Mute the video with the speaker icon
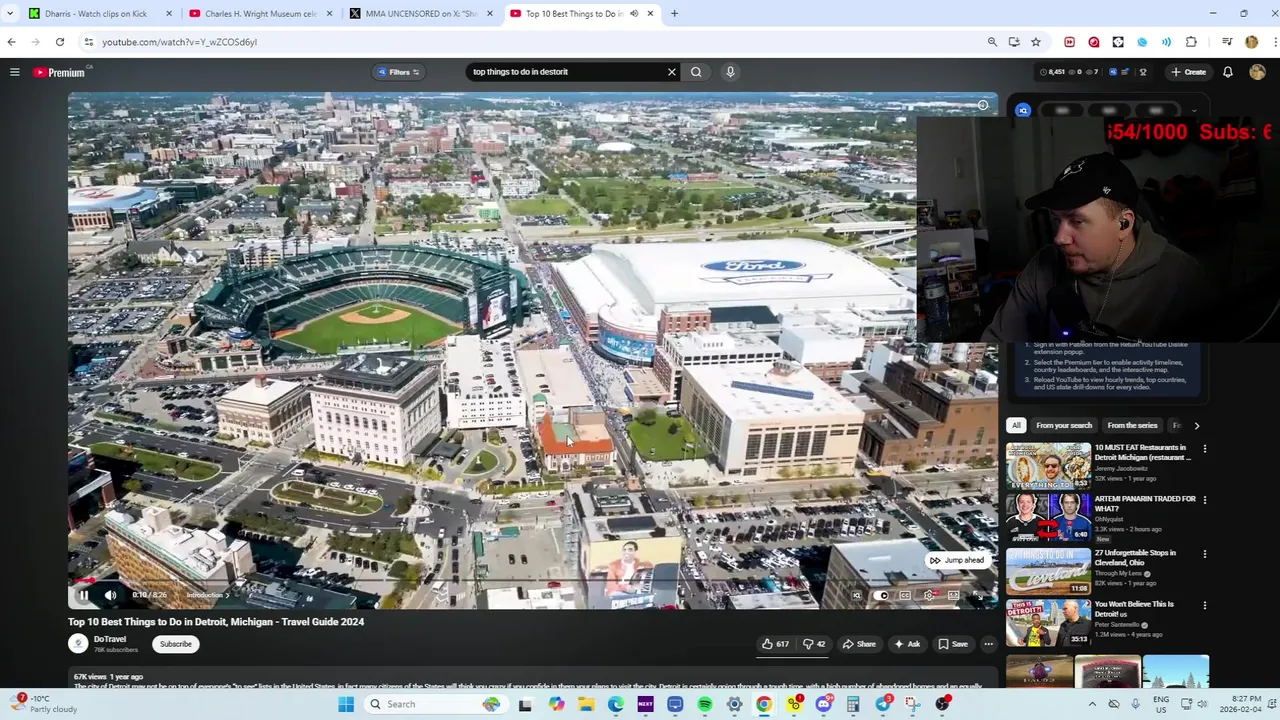 click(x=111, y=595)
